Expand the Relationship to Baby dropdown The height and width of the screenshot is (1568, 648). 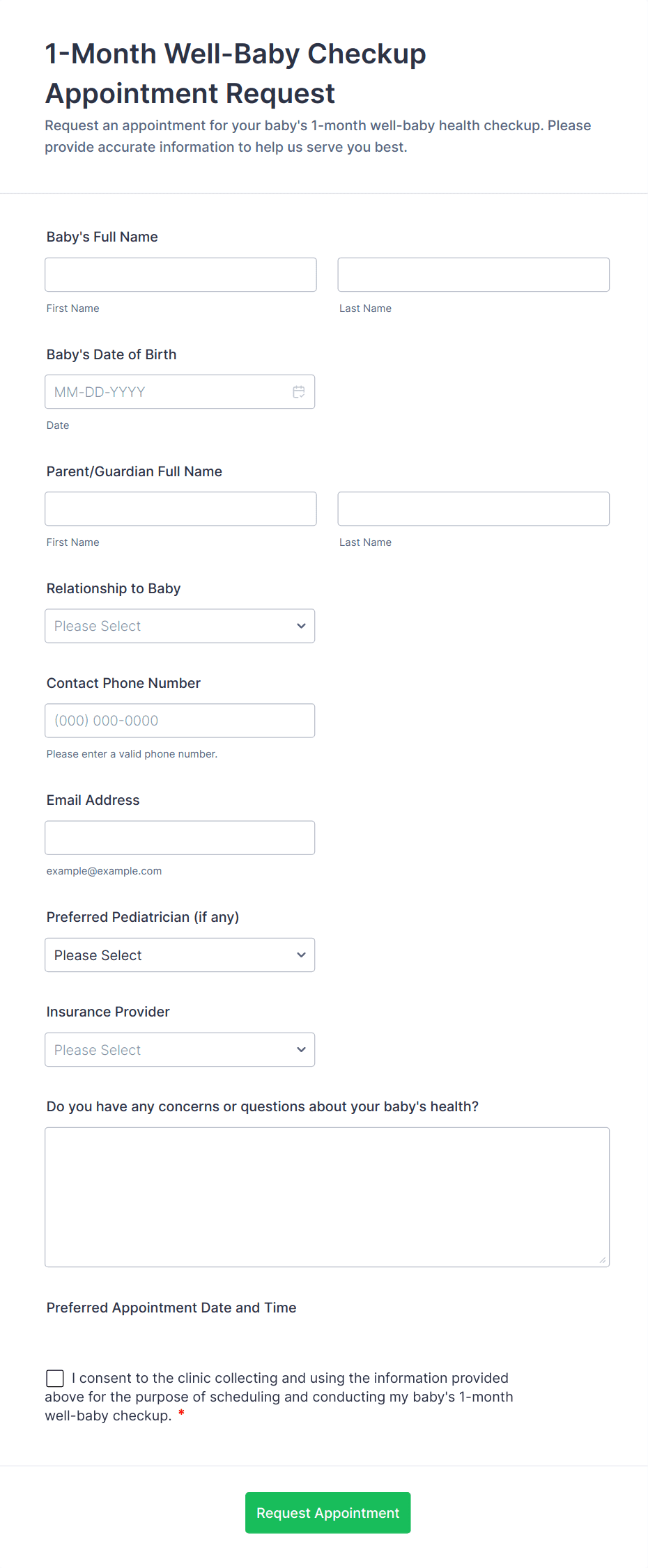(180, 626)
